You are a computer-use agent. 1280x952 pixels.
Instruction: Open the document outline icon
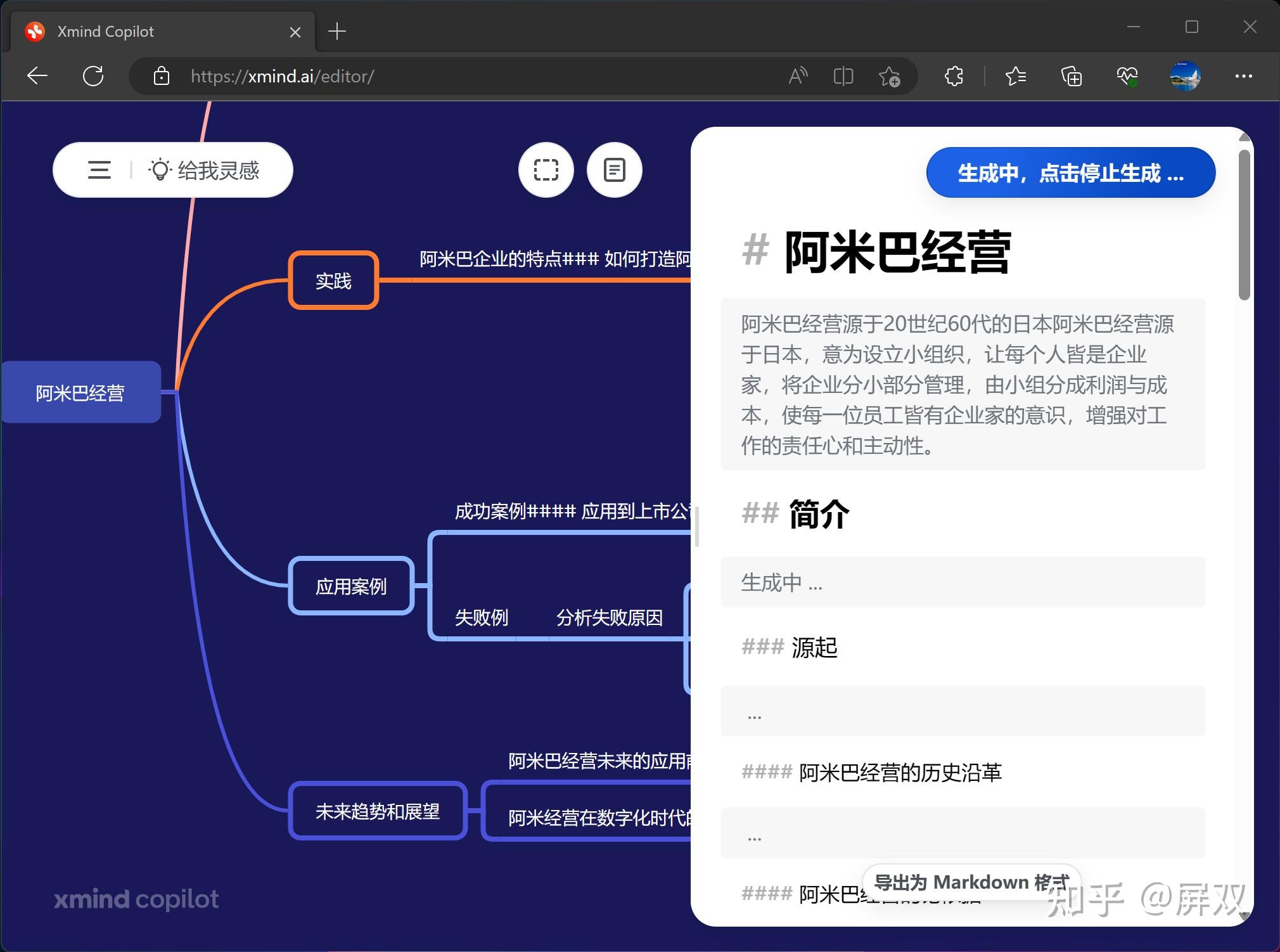(613, 170)
